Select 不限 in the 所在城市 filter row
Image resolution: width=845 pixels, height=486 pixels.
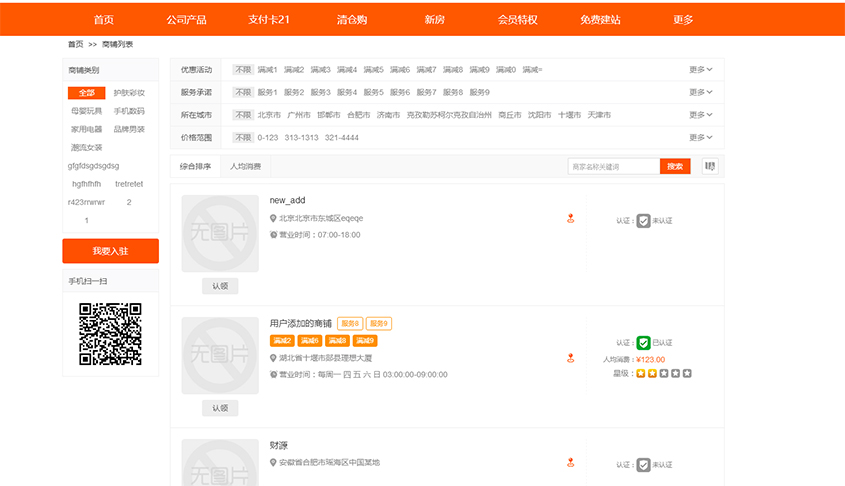(243, 115)
